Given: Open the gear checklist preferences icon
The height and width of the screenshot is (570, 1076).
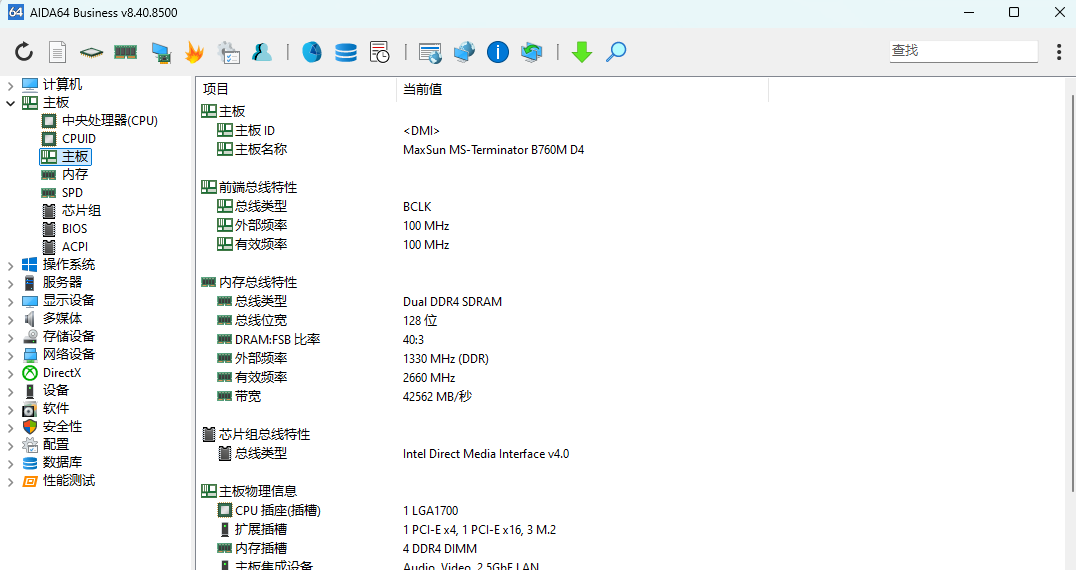Looking at the screenshot, I should coord(229,52).
